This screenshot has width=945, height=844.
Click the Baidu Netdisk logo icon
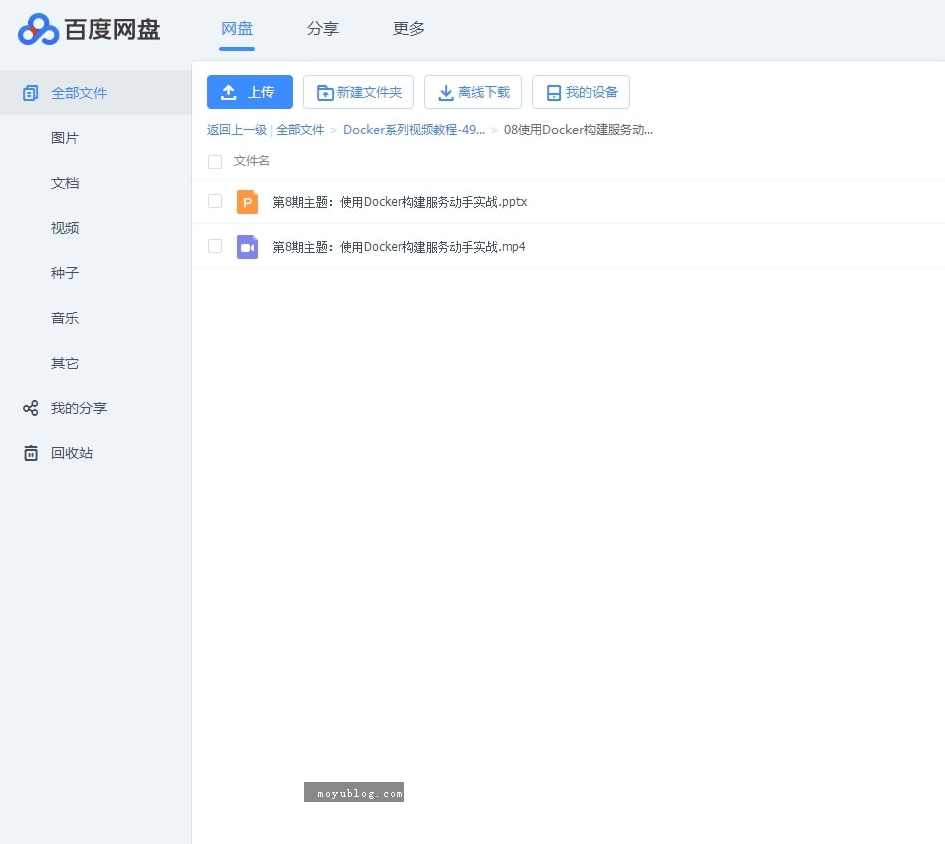click(x=38, y=30)
